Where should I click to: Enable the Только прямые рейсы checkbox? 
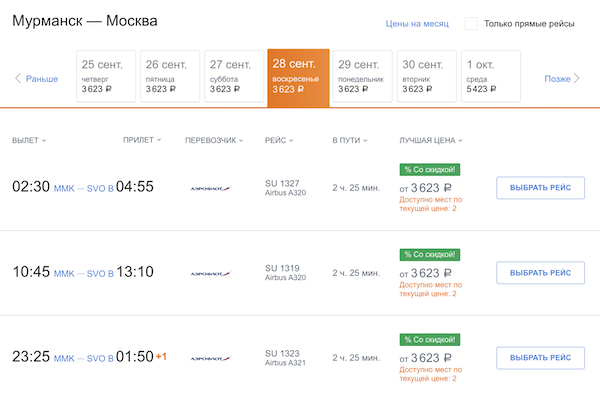[471, 24]
